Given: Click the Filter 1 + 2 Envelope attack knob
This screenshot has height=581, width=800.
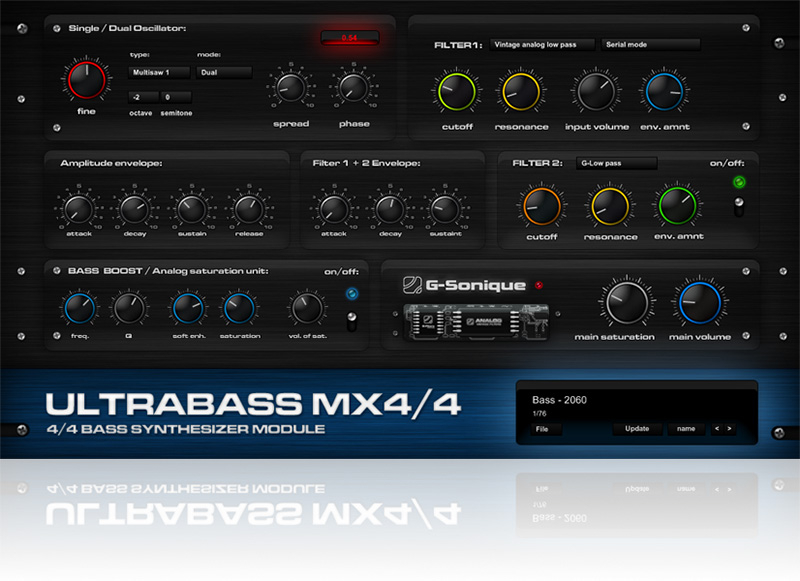Looking at the screenshot, I should 334,209.
